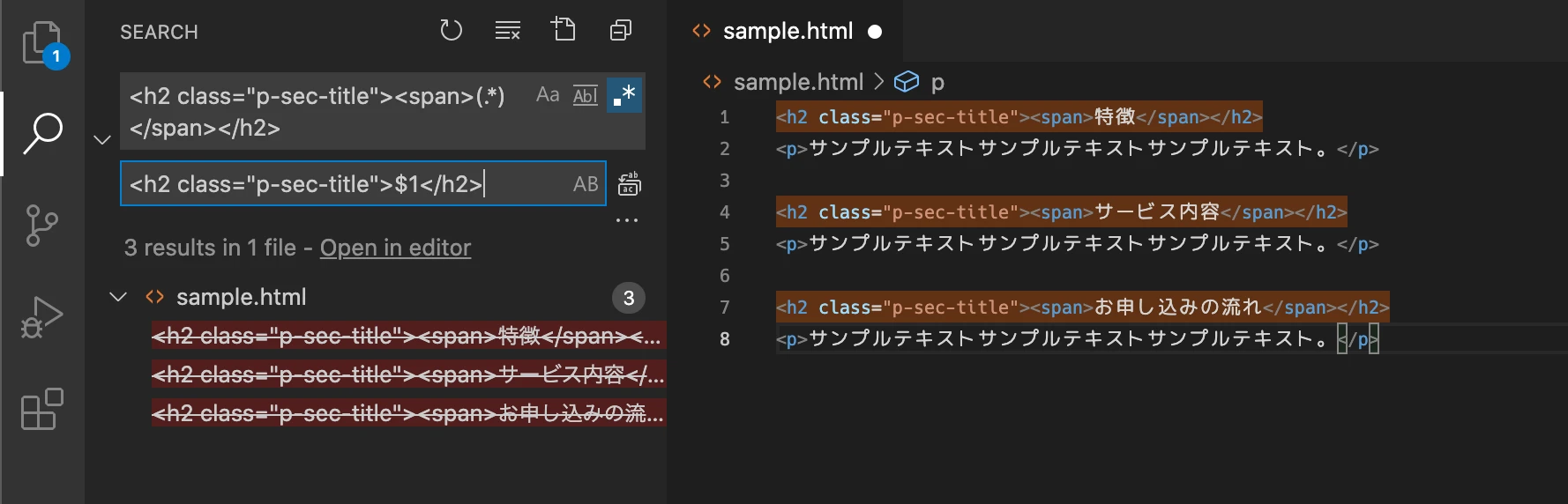The image size is (1568, 504).
Task: Click line number 7 in gutter
Action: pyautogui.click(x=724, y=308)
